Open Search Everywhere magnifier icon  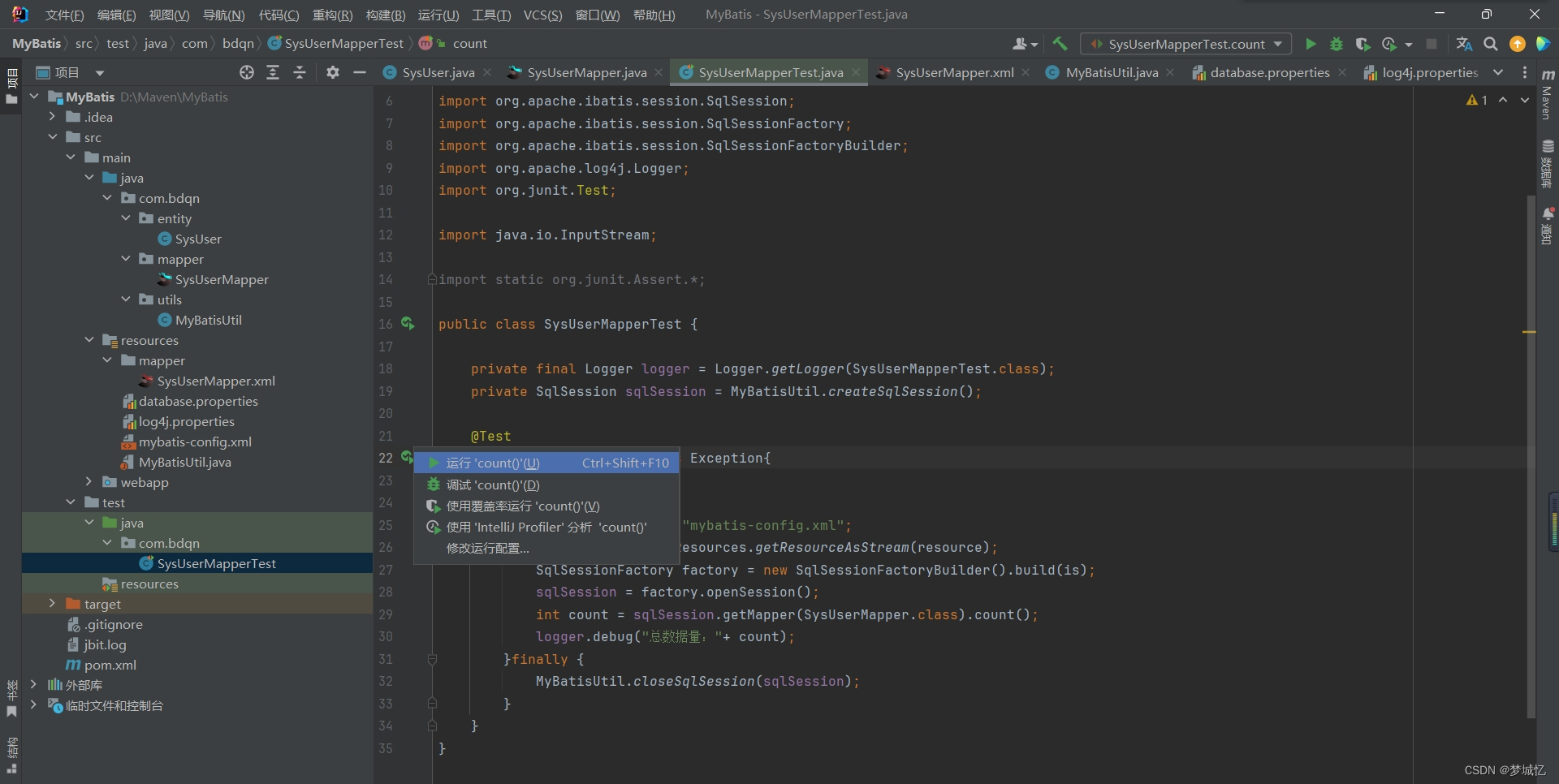click(1491, 44)
